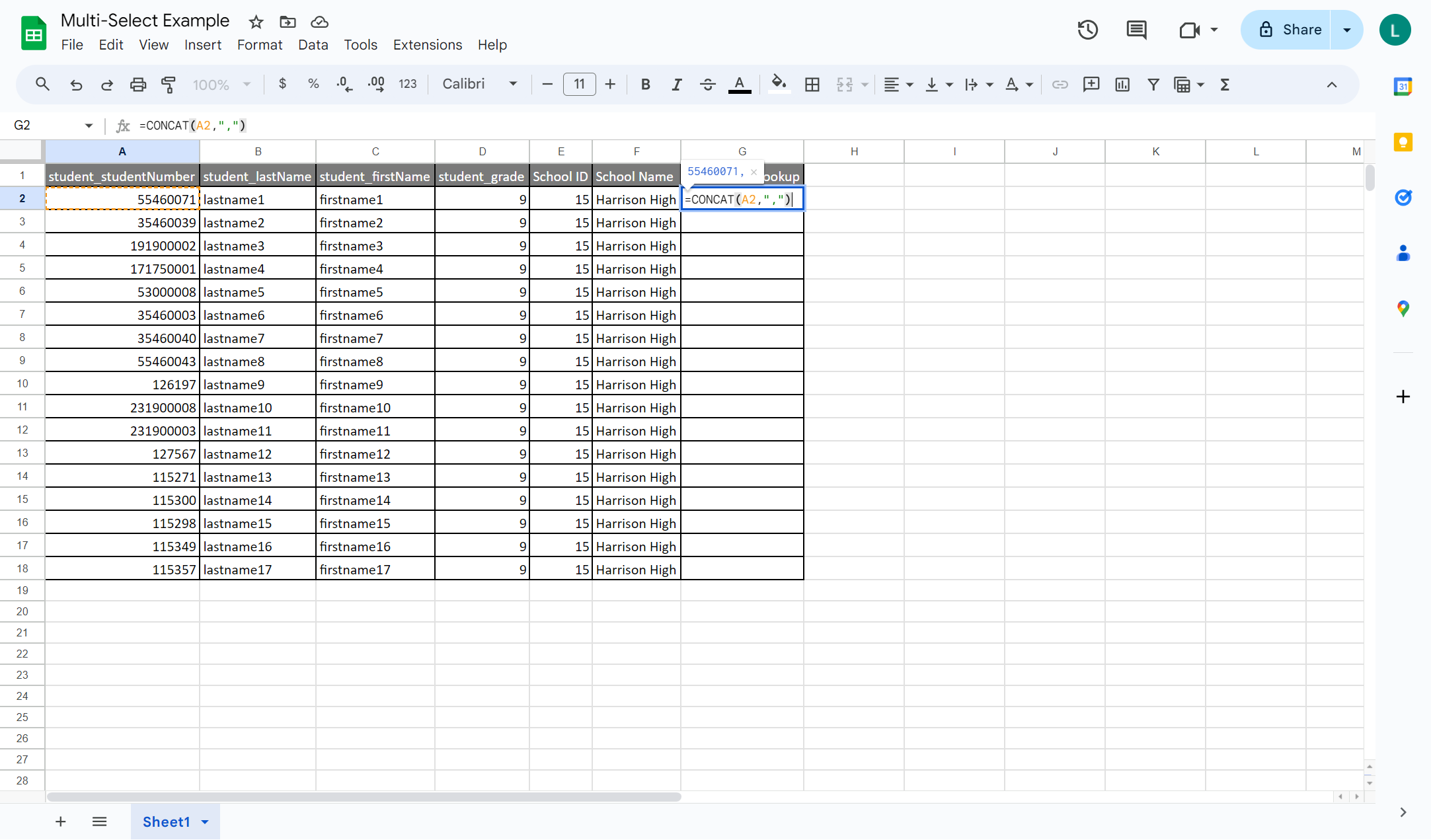This screenshot has width=1431, height=840.
Task: Open the Edit menu
Action: tap(111, 45)
